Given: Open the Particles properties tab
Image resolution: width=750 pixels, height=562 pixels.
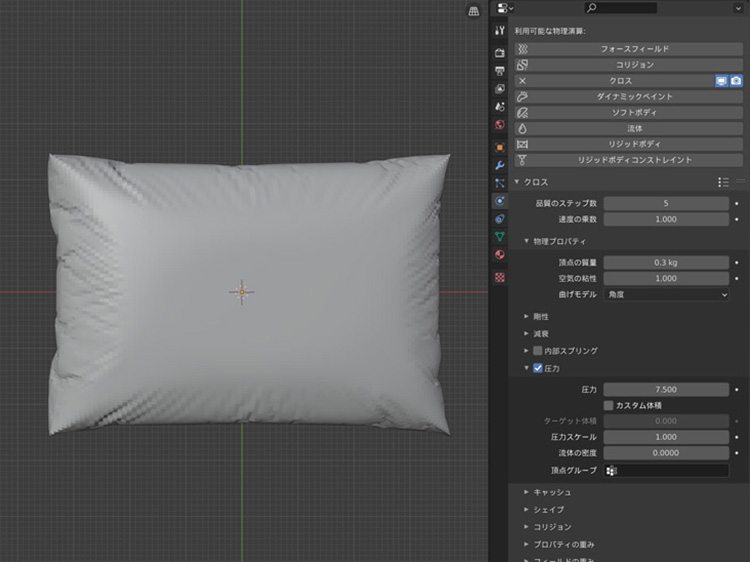Looking at the screenshot, I should pos(500,183).
